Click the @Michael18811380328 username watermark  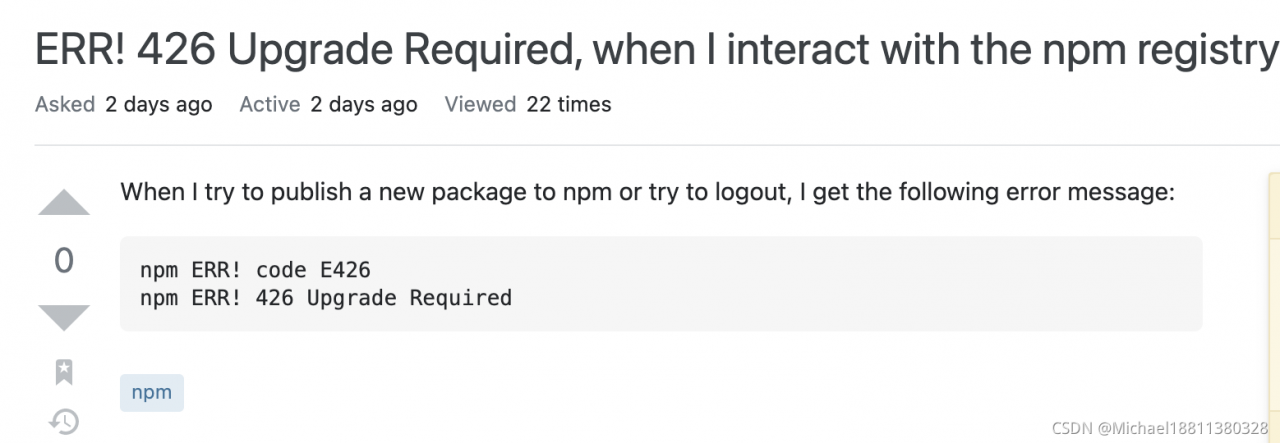(1186, 427)
